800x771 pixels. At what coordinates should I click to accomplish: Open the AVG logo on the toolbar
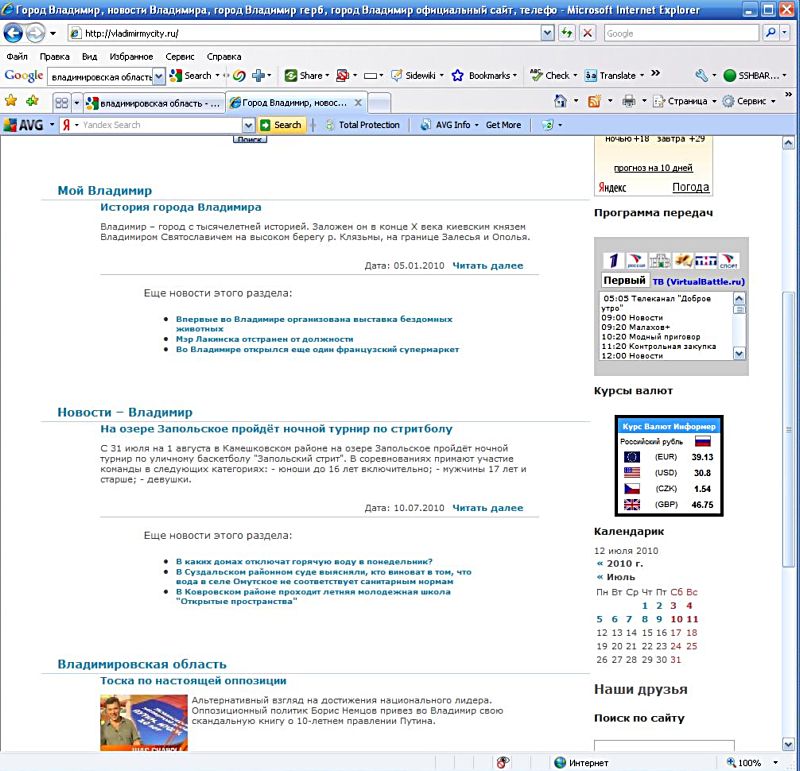tap(23, 125)
